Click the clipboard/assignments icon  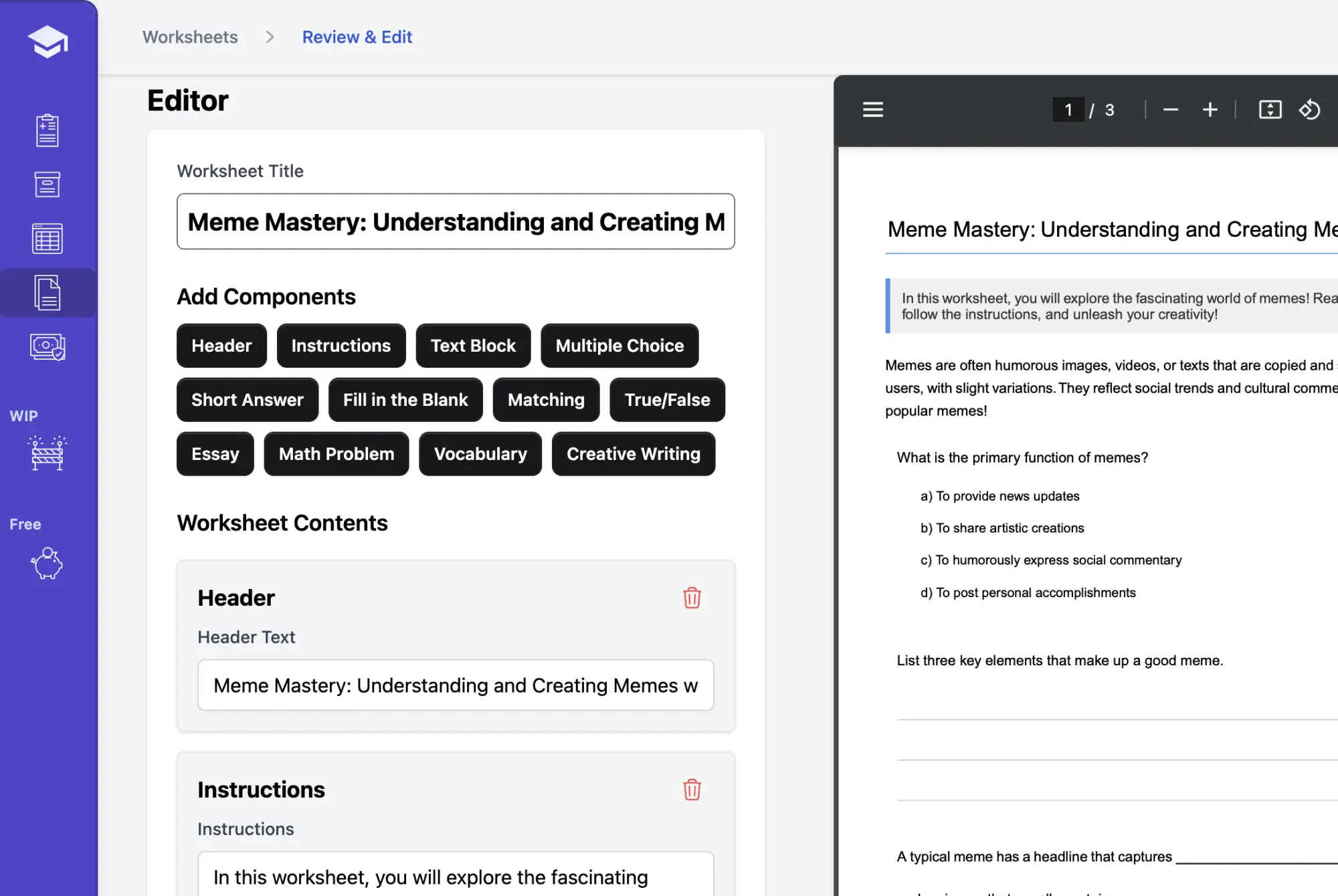coord(47,130)
